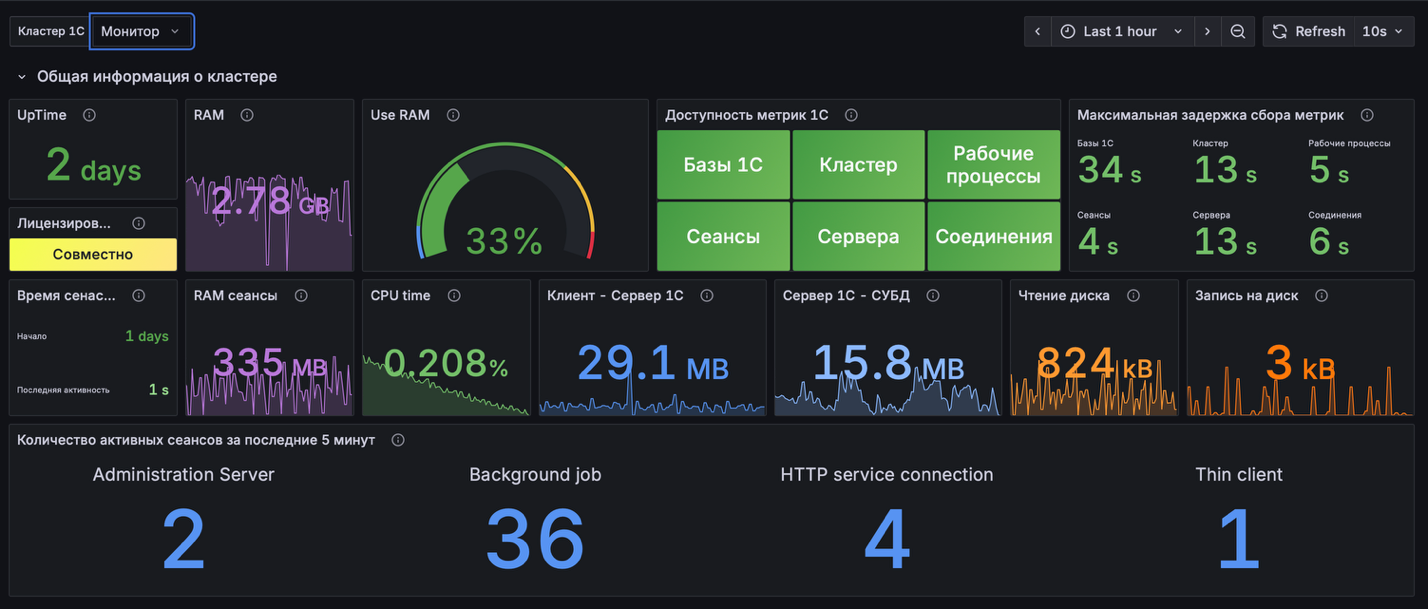This screenshot has height=609, width=1428.
Task: Click info icon next to CPU time
Action: click(x=454, y=296)
